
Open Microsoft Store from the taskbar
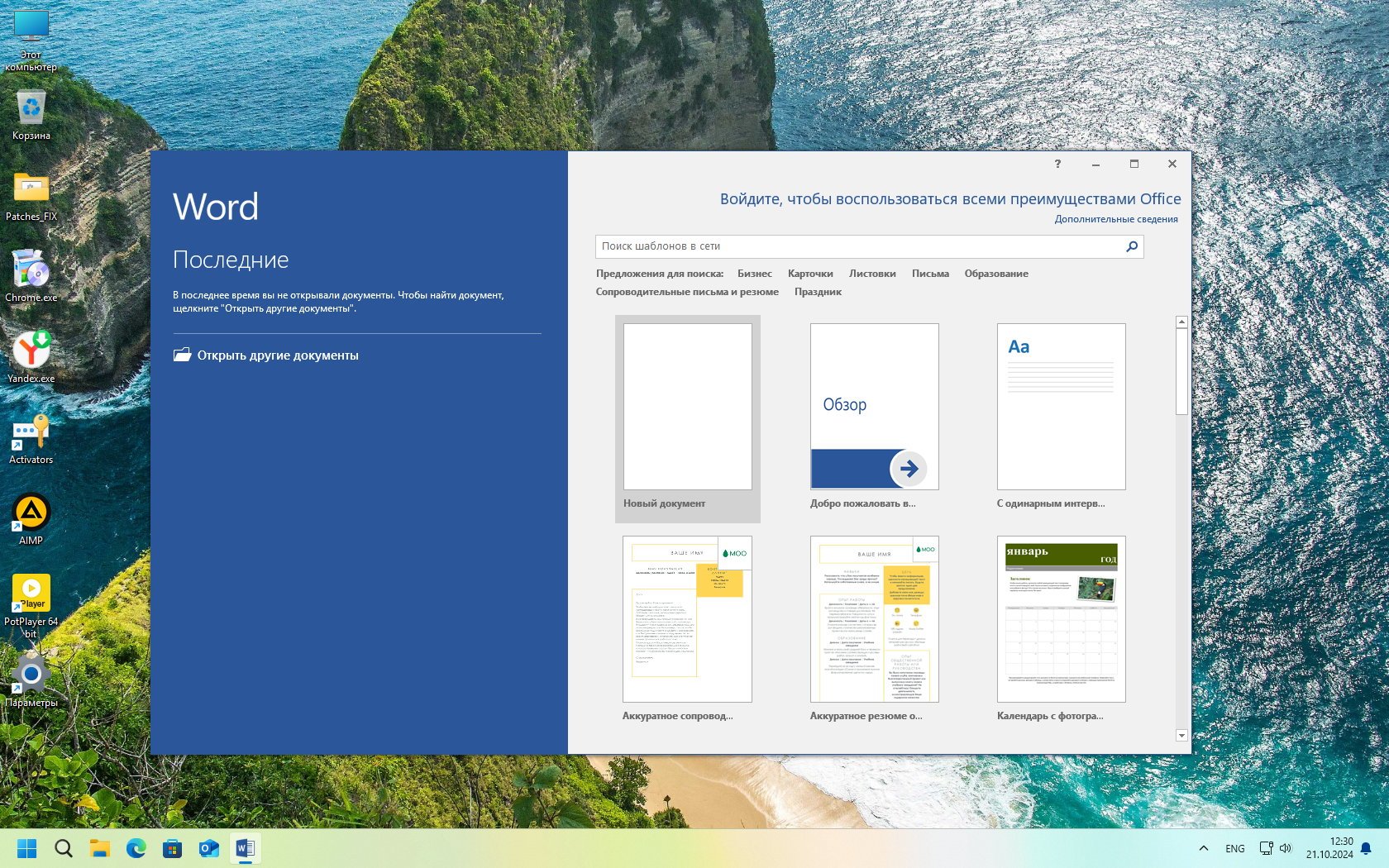[x=173, y=848]
